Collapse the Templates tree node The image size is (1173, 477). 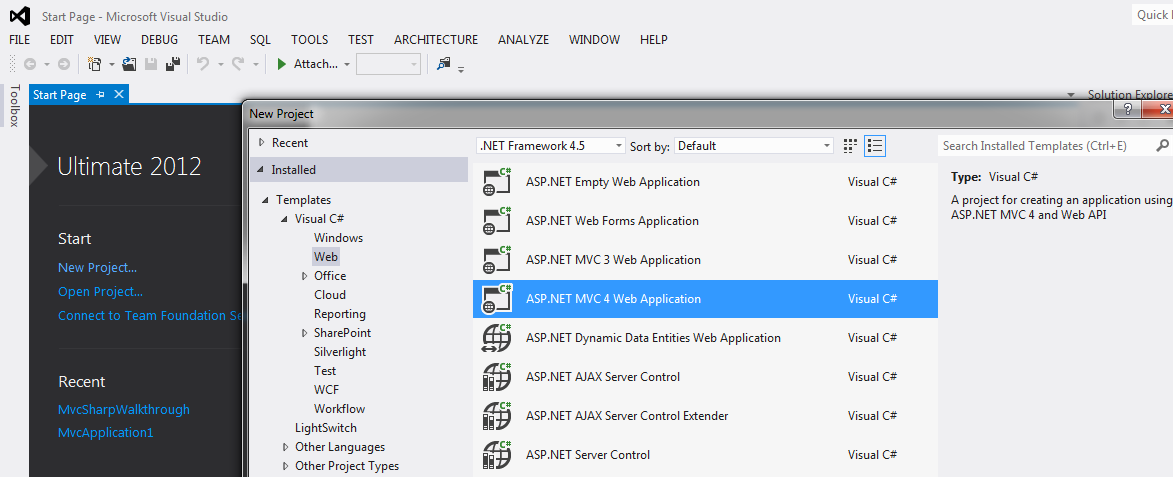[266, 200]
